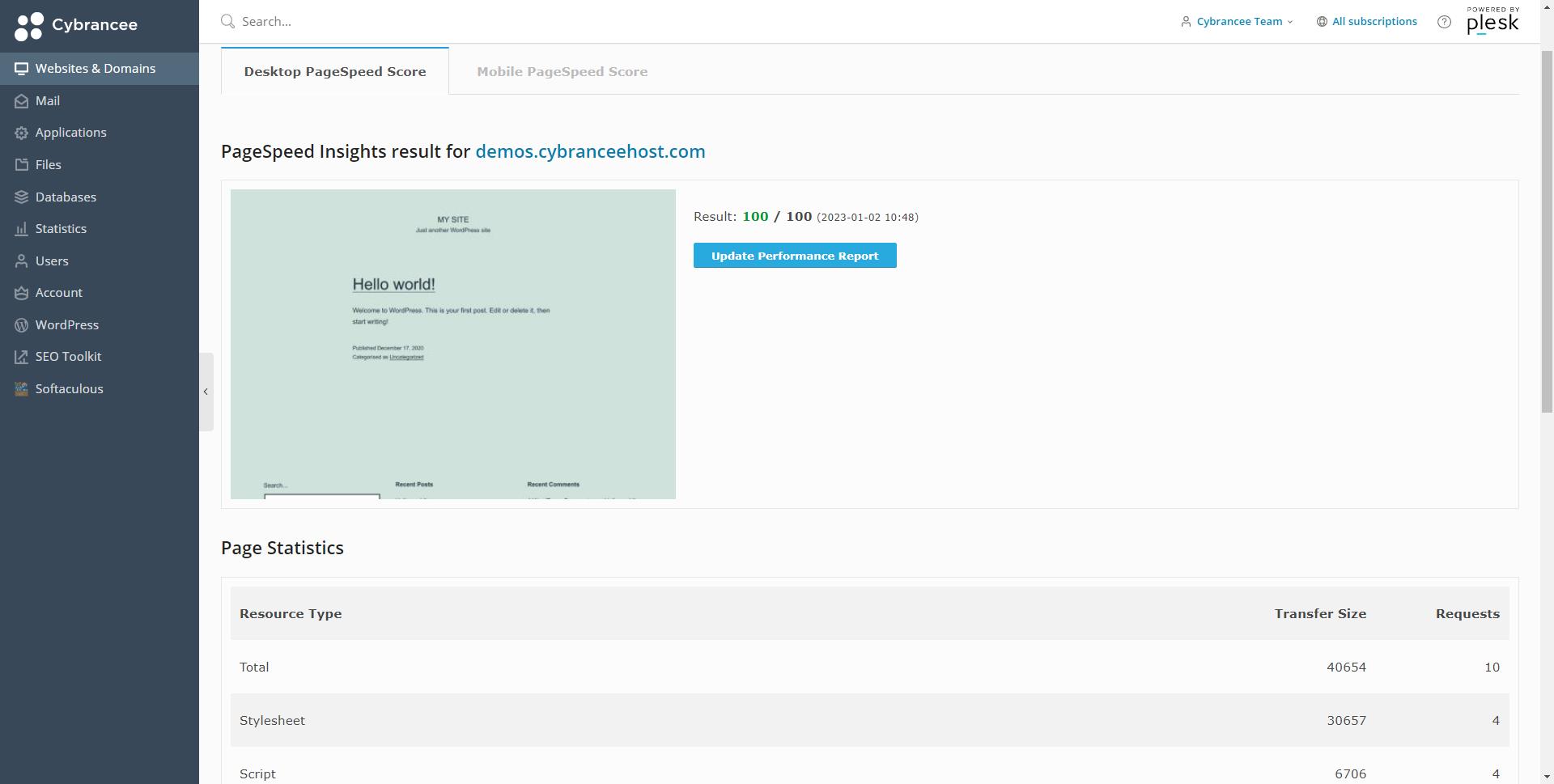This screenshot has width=1554, height=784.
Task: Select the Script row label
Action: click(257, 774)
